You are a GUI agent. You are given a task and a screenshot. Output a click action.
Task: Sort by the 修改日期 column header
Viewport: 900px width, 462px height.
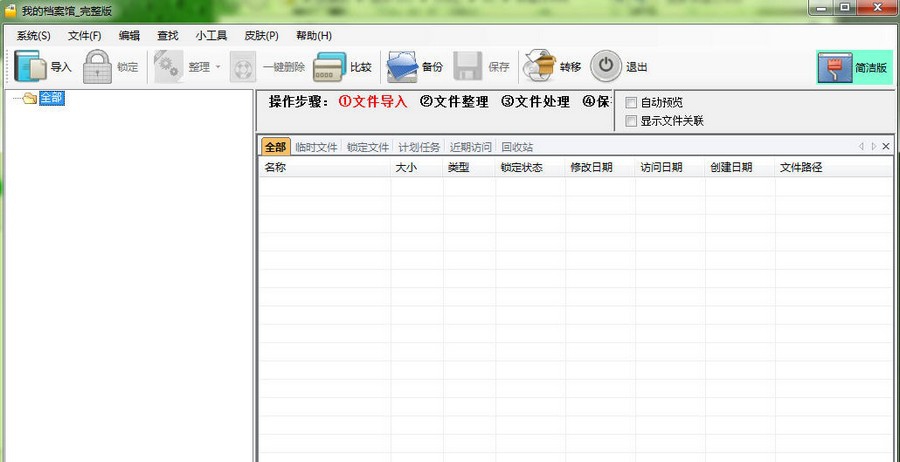point(591,167)
